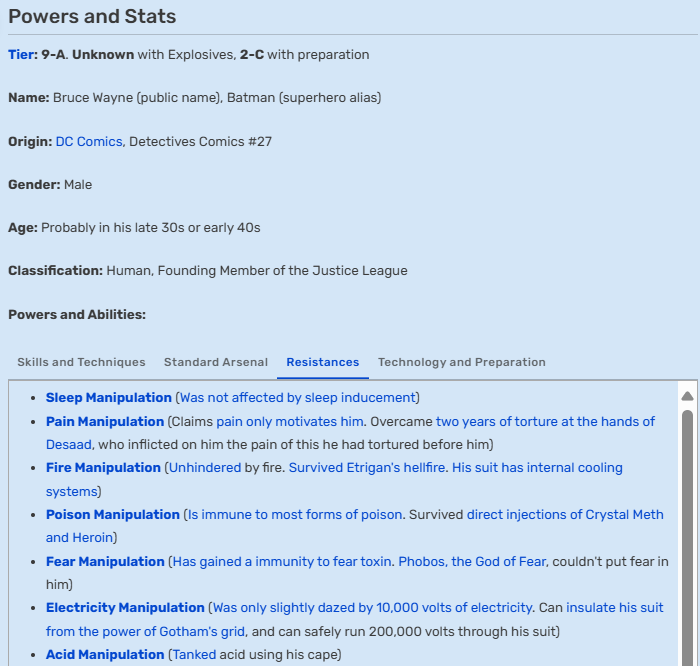
Task: Switch to Skills and Techniques tab
Action: click(x=81, y=362)
